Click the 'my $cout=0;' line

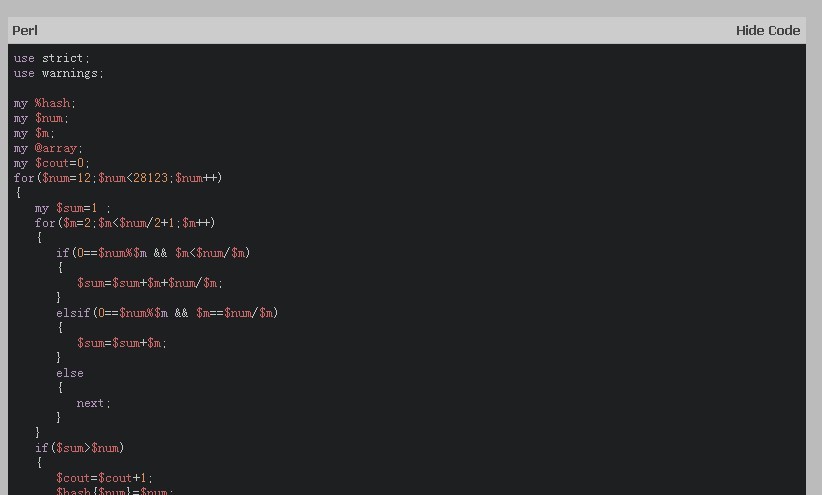point(51,163)
